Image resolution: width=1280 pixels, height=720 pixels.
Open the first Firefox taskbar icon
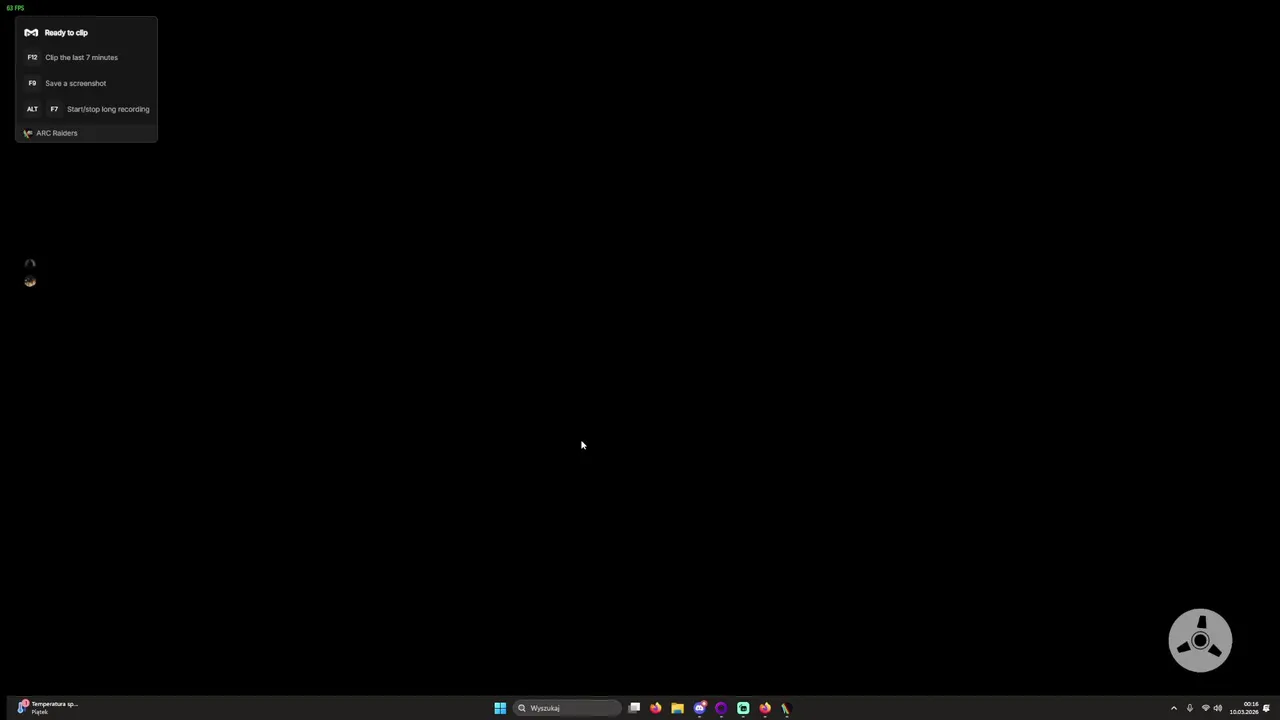(x=656, y=708)
